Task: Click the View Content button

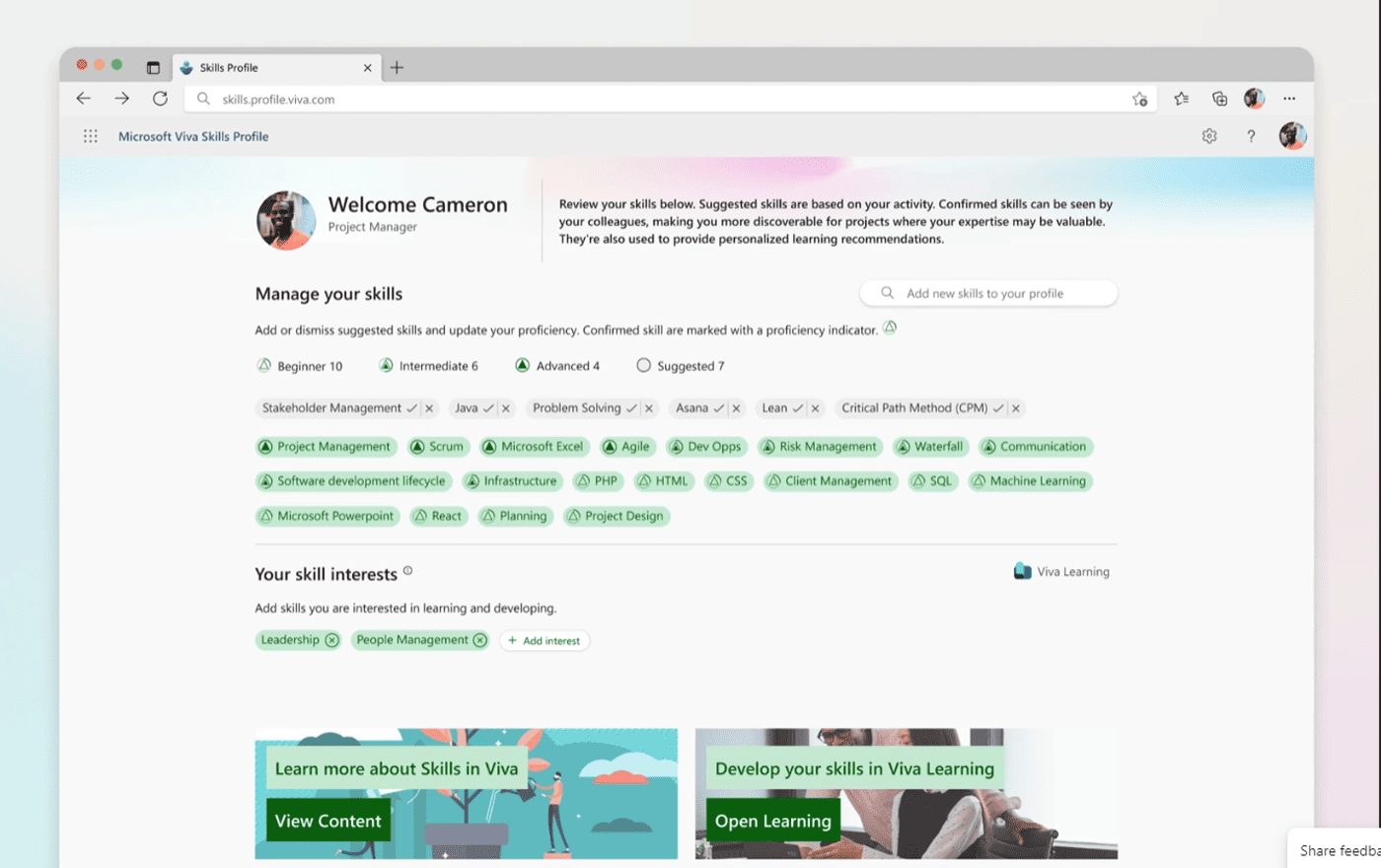Action: (x=328, y=821)
